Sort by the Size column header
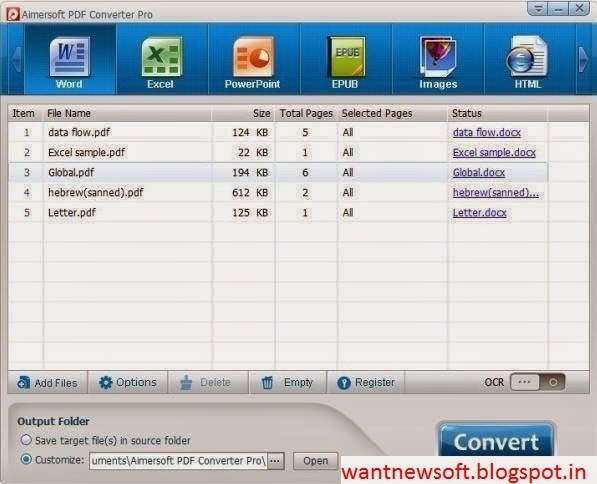 click(244, 113)
